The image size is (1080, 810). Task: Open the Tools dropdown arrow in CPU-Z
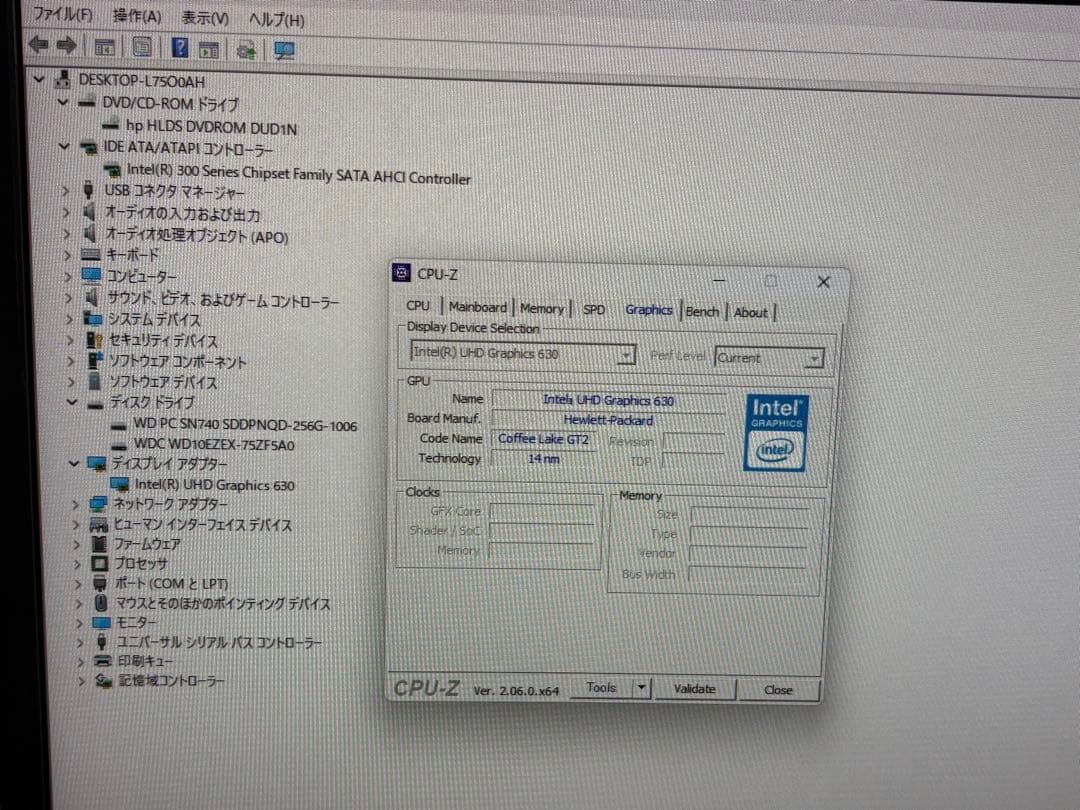click(x=641, y=688)
